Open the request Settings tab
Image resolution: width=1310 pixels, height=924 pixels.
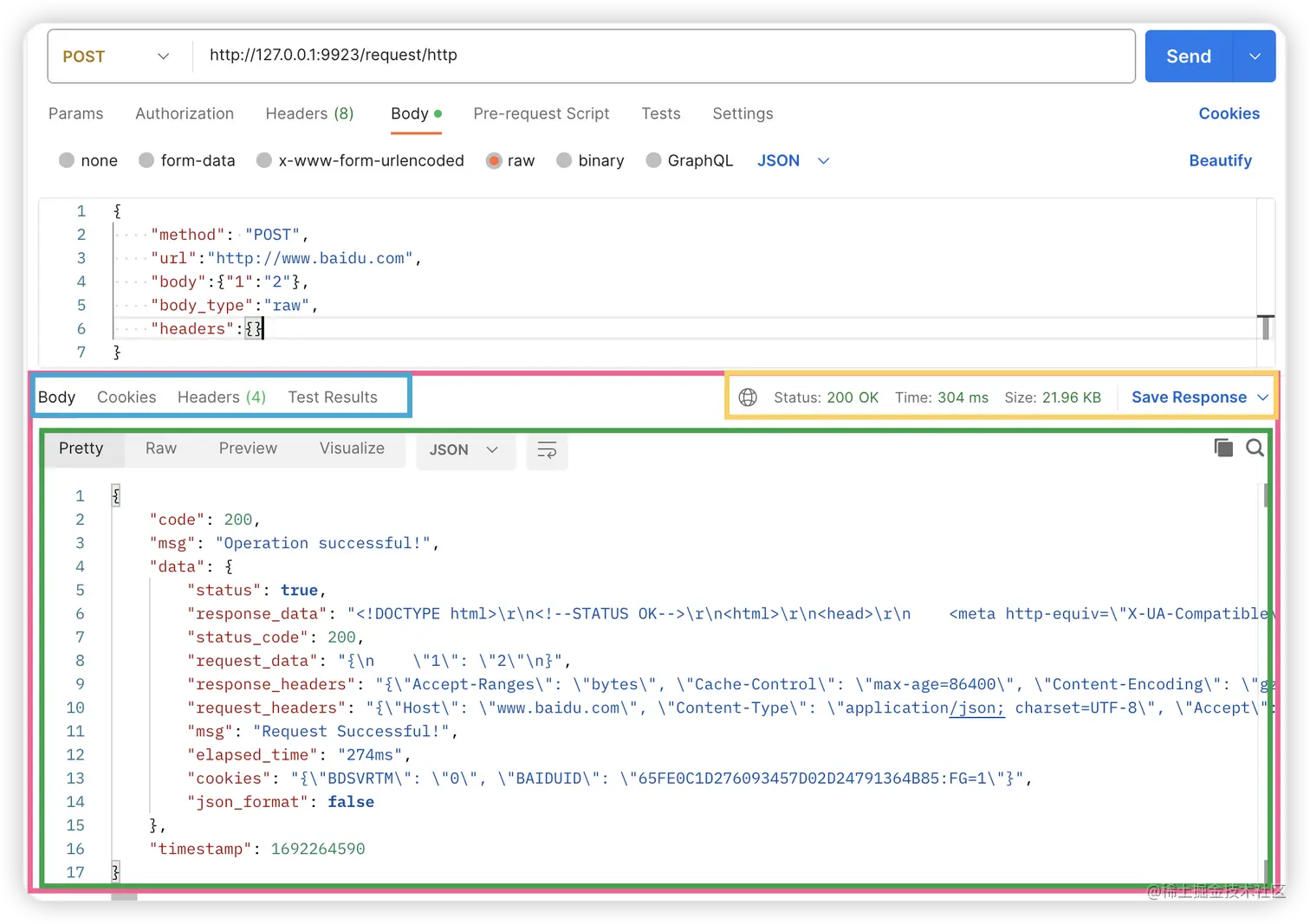[x=743, y=113]
